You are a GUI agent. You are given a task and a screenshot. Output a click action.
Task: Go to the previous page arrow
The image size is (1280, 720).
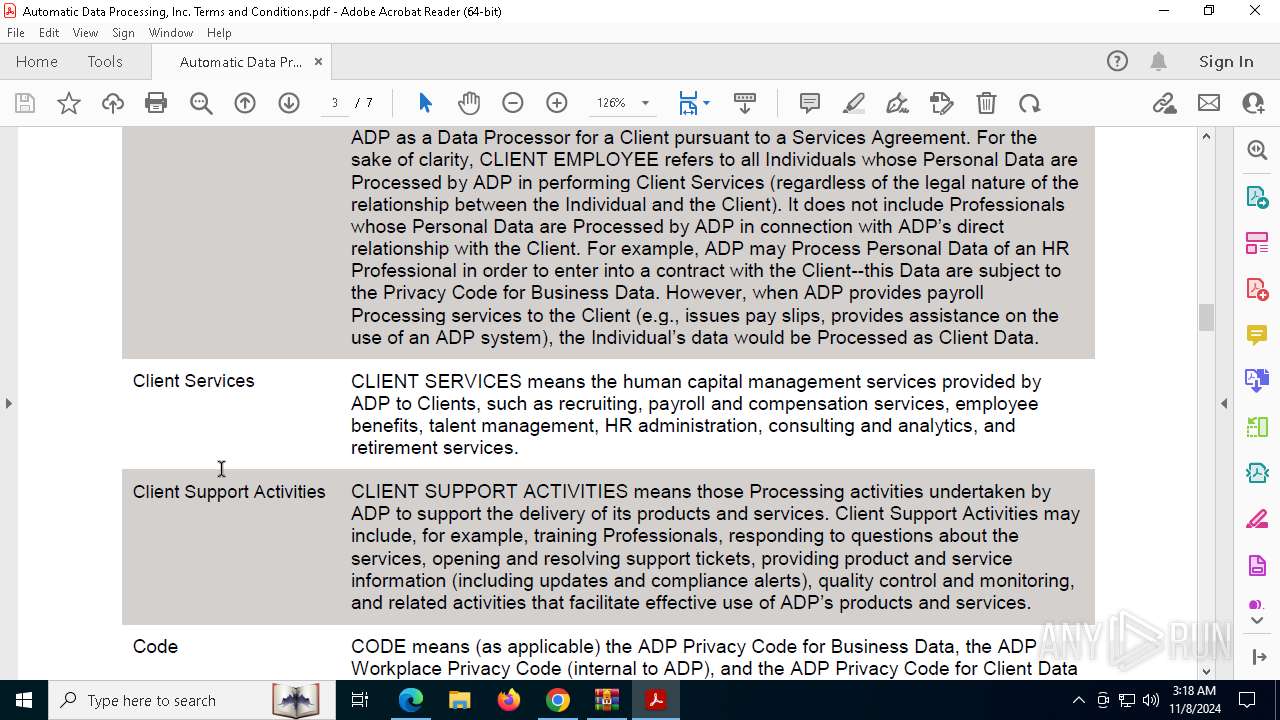tap(245, 103)
